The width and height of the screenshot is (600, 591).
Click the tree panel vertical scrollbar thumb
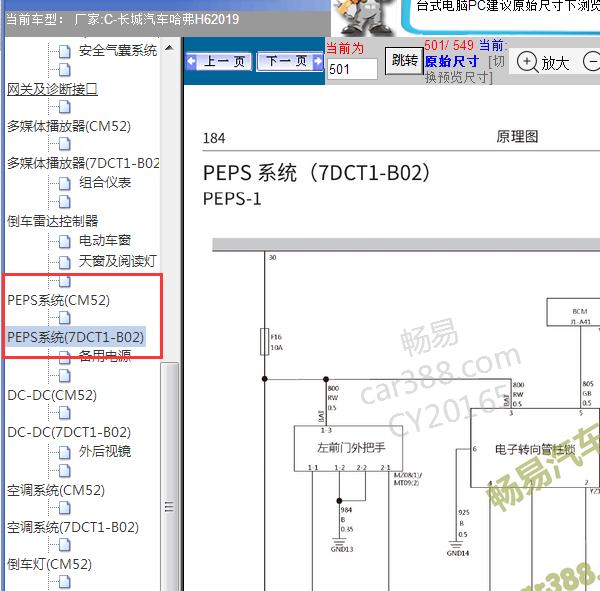[x=170, y=476]
